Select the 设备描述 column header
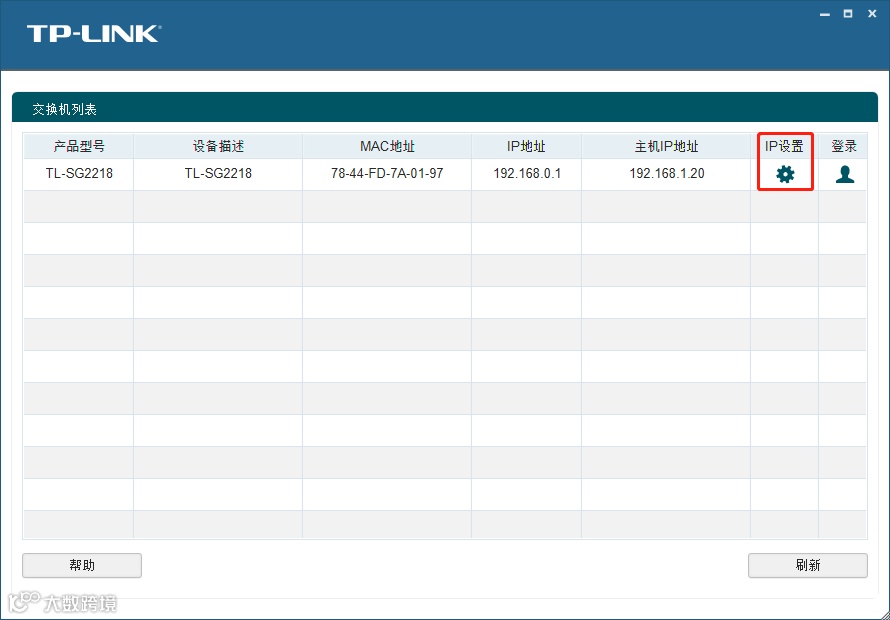Viewport: 890px width, 620px height. (x=218, y=146)
